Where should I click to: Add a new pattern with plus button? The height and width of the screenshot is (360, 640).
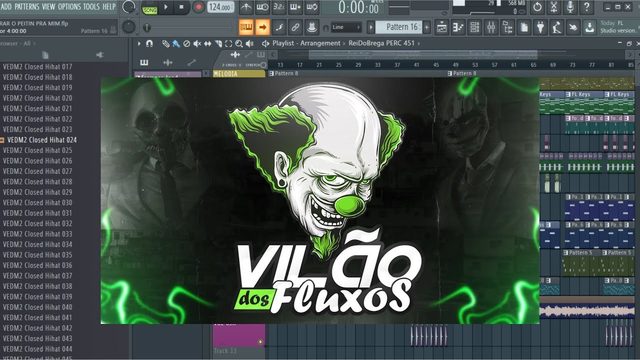[x=427, y=27]
